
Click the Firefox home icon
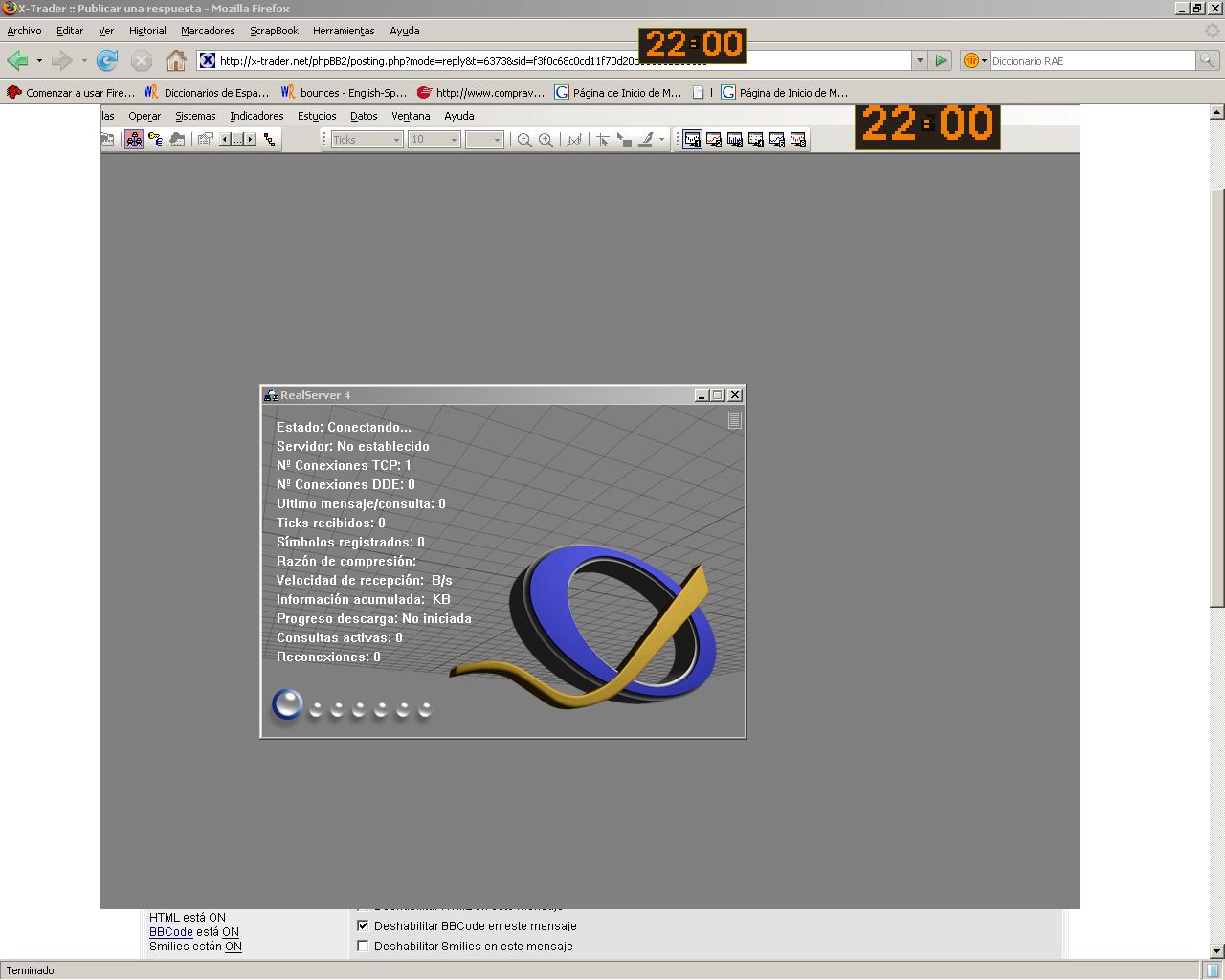click(176, 61)
